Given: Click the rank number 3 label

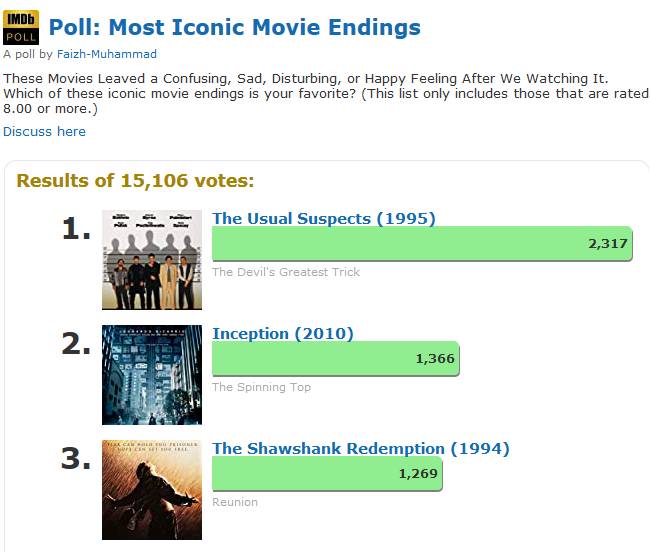Looking at the screenshot, I should click(x=76, y=459).
